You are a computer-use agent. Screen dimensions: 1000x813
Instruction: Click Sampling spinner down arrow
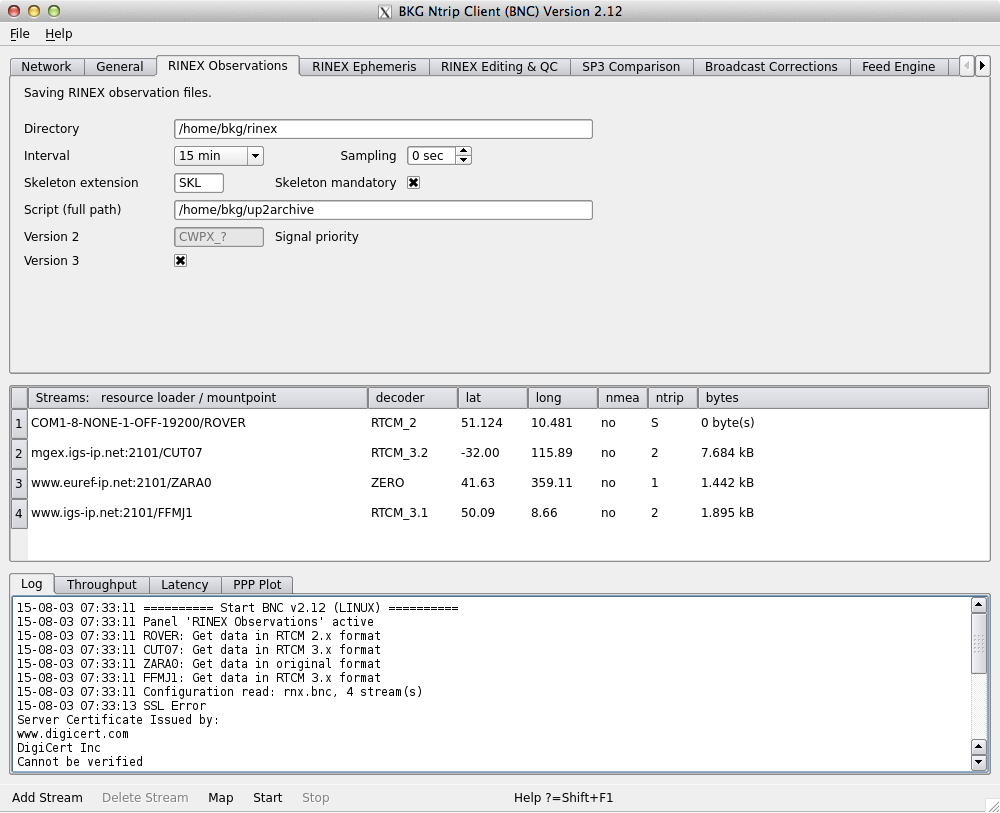(x=464, y=160)
